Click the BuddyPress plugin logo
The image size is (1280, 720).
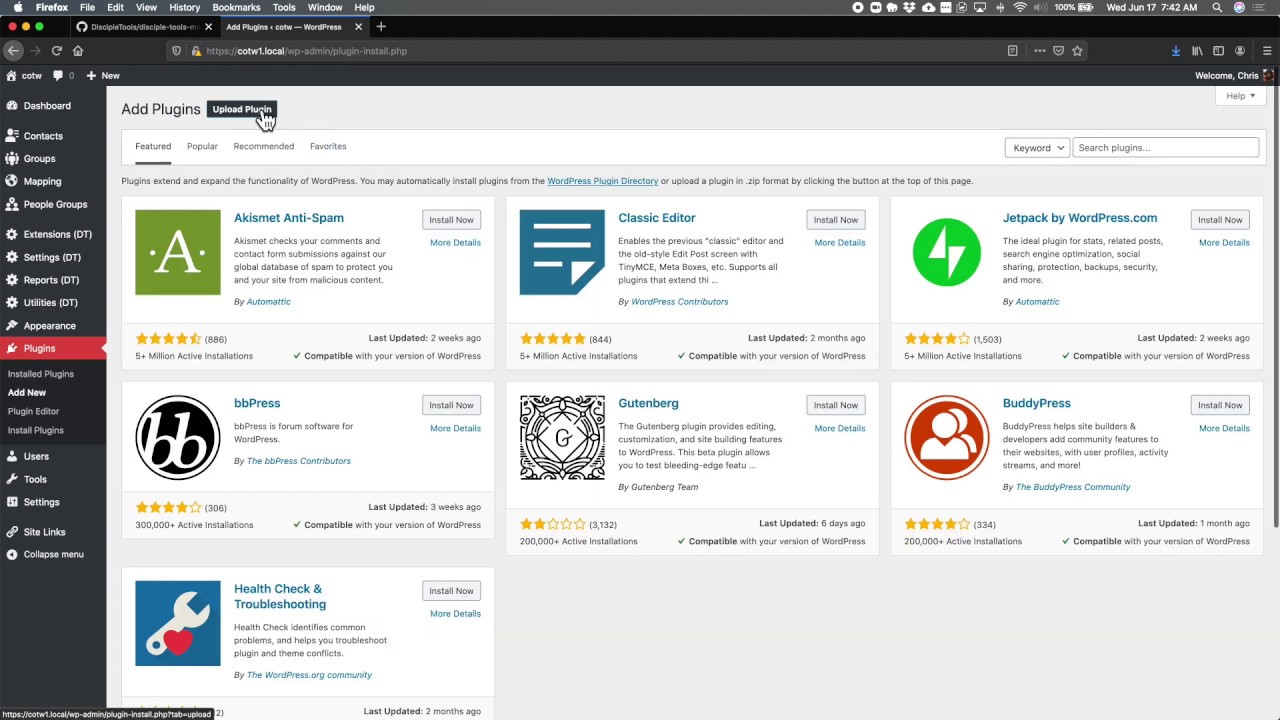pos(946,437)
